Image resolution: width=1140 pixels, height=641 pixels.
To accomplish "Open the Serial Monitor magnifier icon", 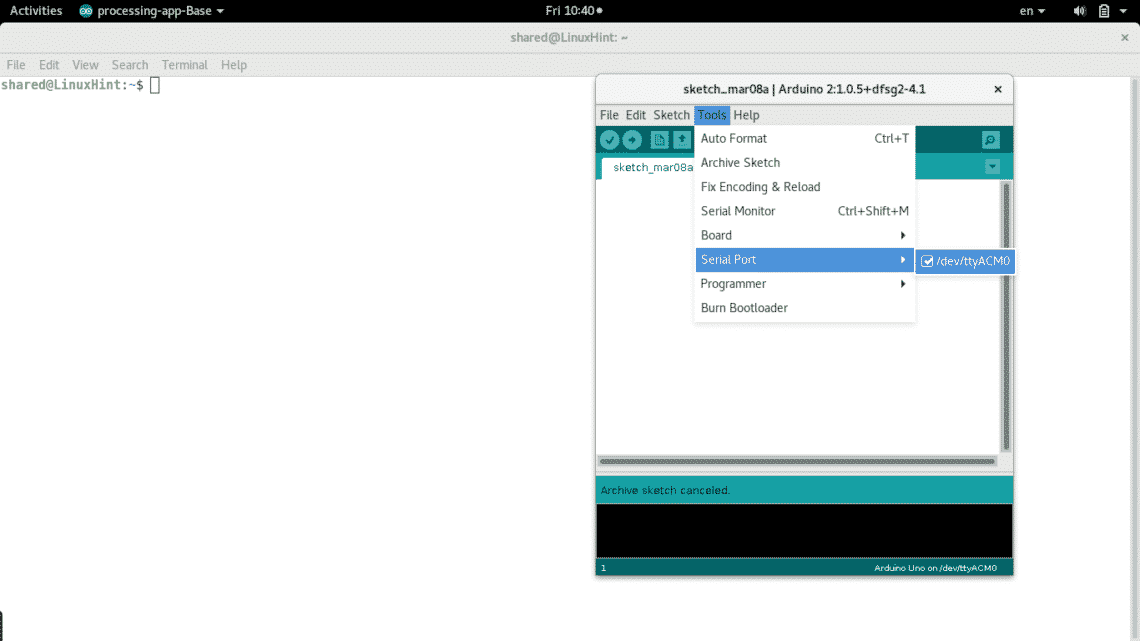I will [990, 140].
